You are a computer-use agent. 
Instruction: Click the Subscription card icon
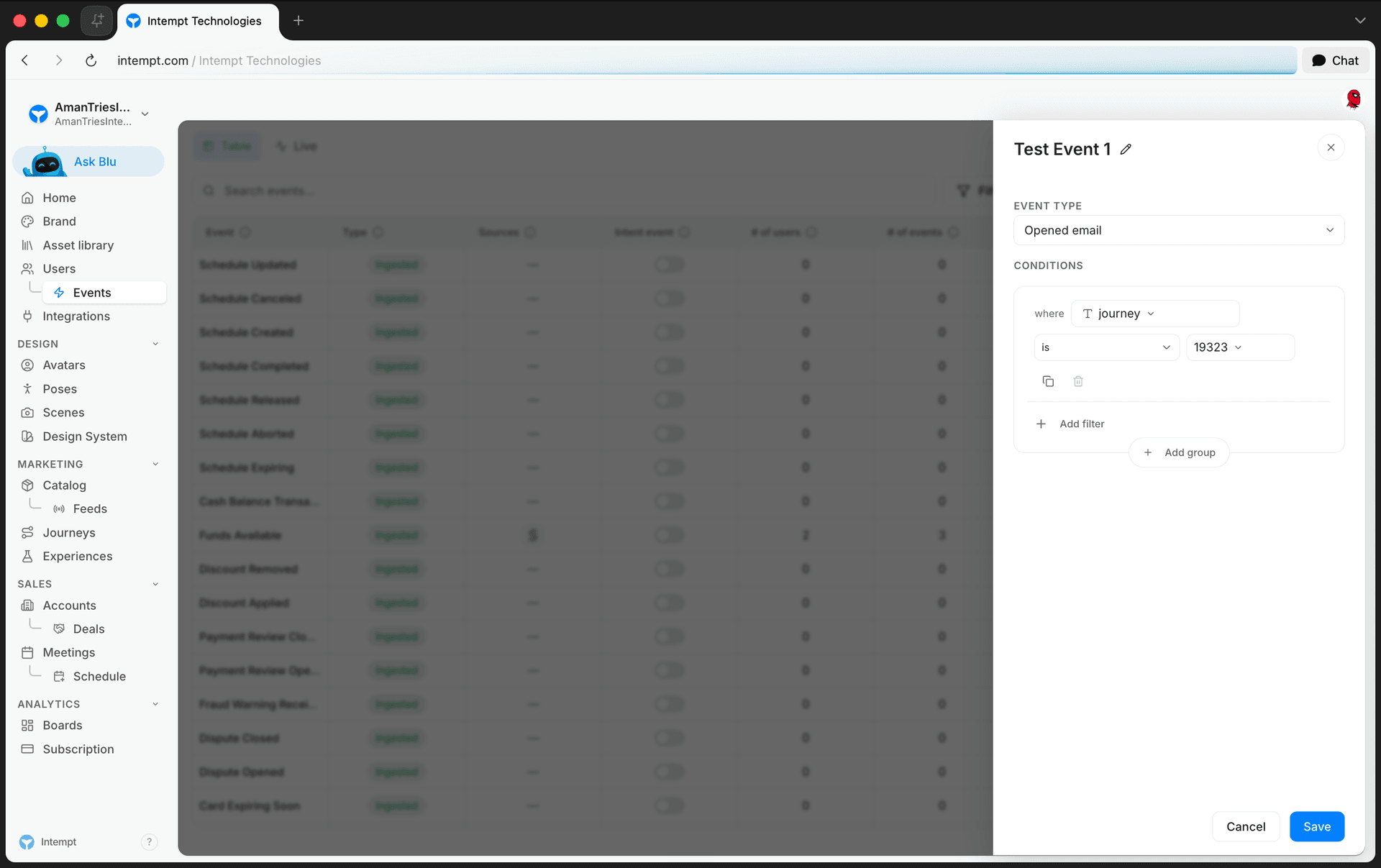[x=27, y=749]
